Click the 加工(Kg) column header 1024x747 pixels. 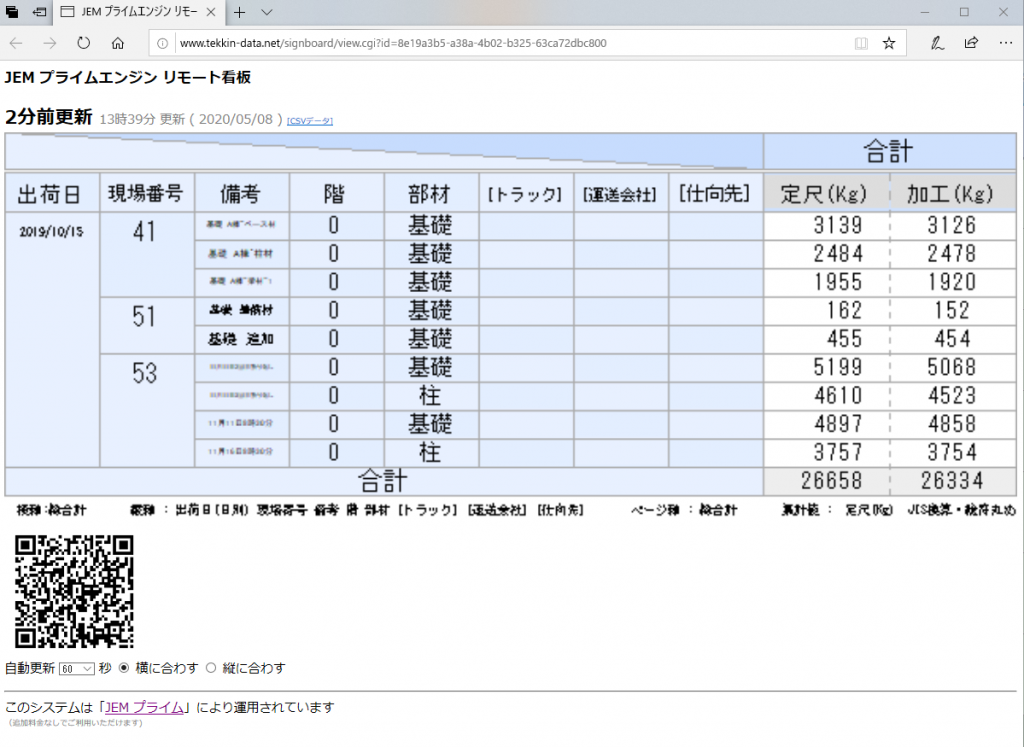[x=953, y=193]
